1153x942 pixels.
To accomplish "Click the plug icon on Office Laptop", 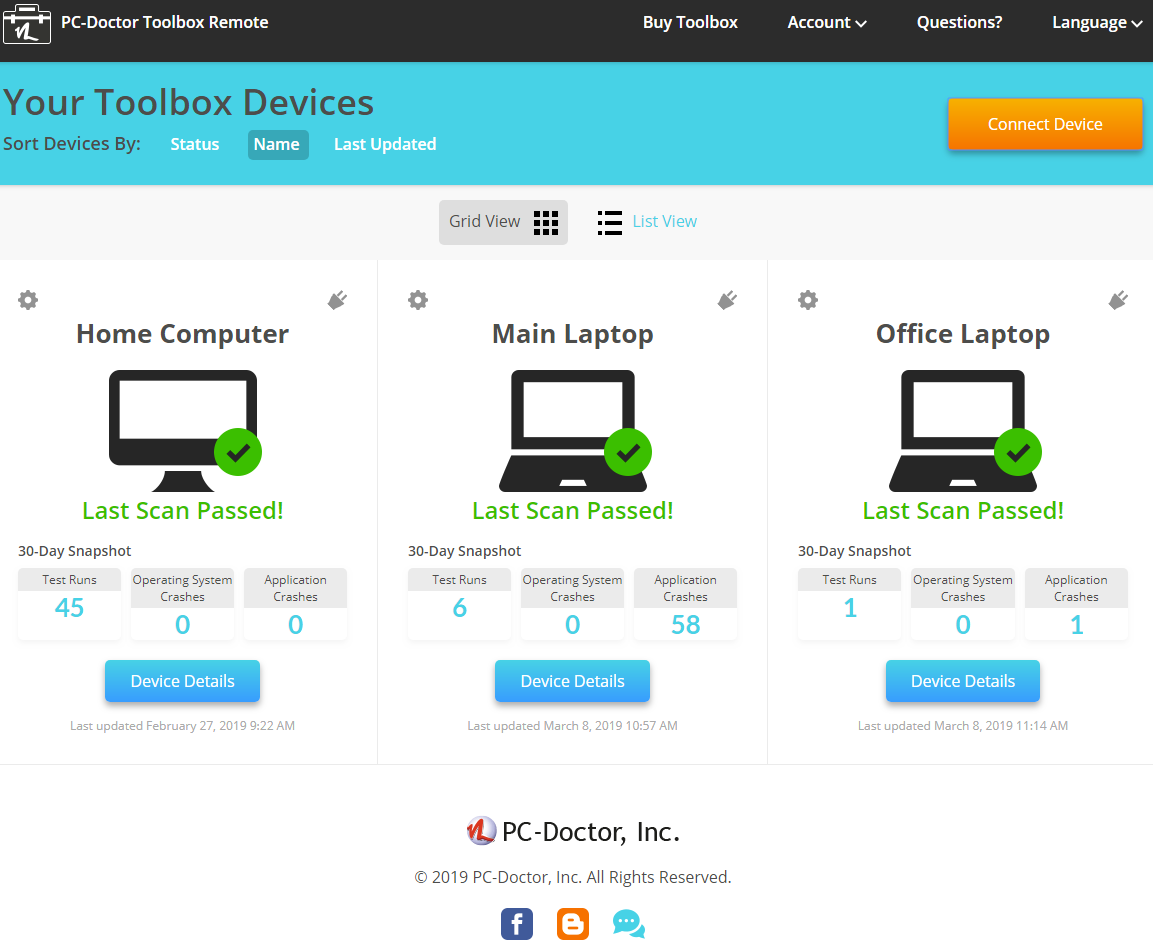I will (1118, 300).
